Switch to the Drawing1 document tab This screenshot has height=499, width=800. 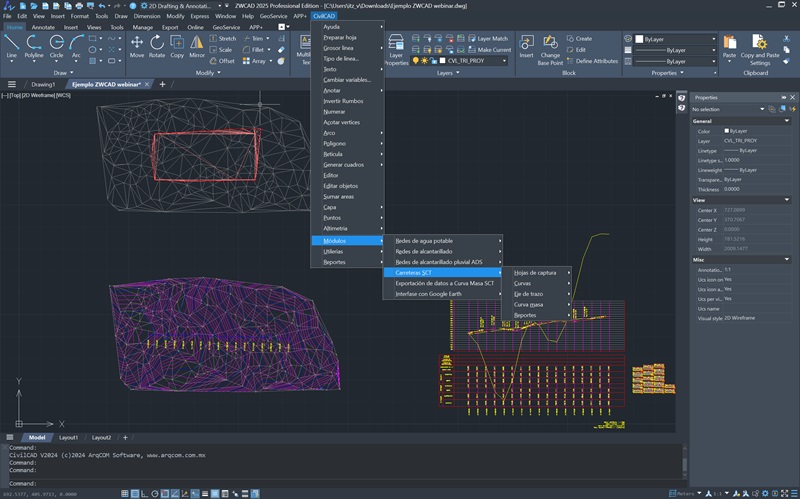pos(43,84)
